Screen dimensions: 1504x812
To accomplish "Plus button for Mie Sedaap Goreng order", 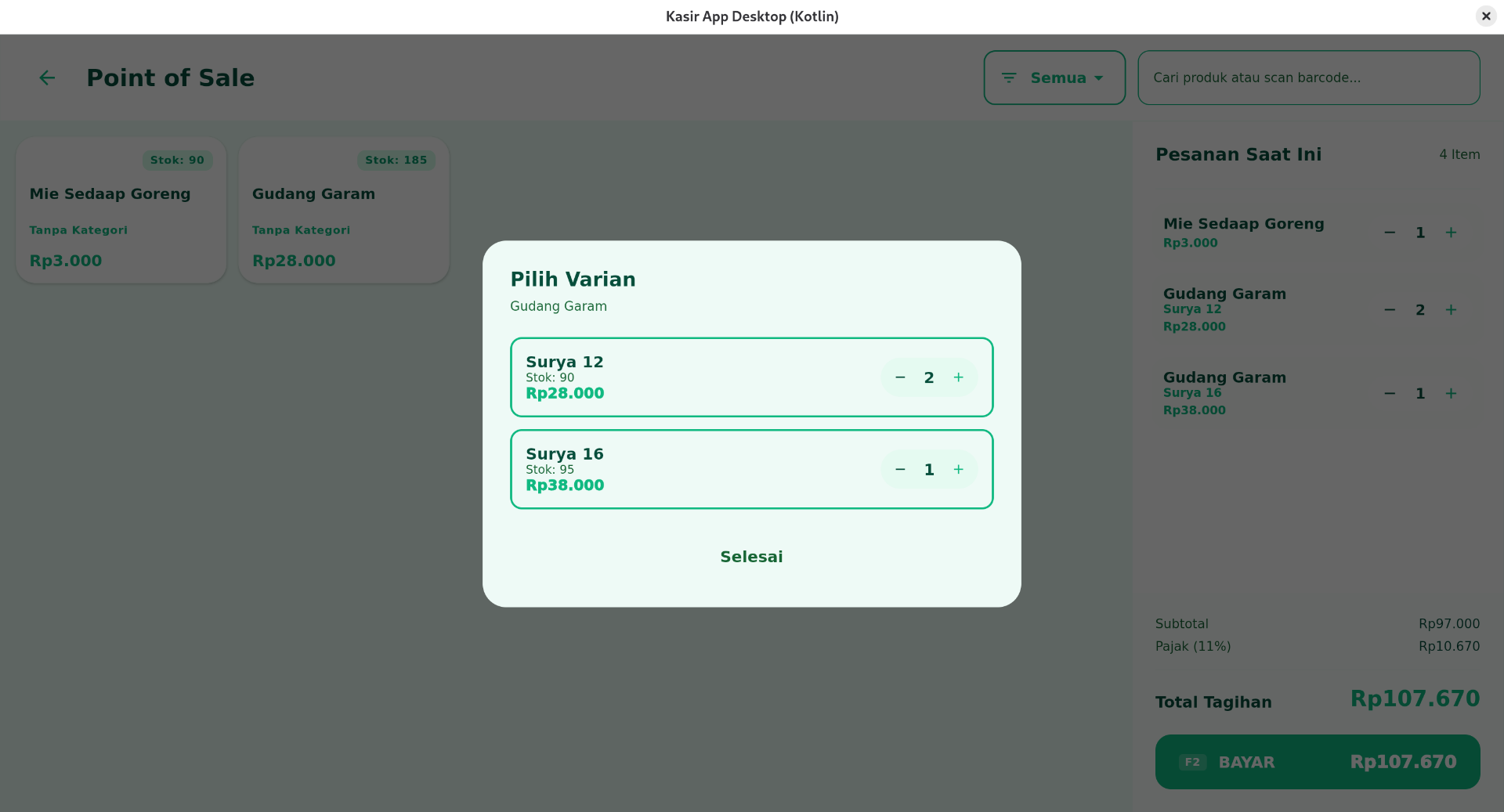I will coord(1451,233).
